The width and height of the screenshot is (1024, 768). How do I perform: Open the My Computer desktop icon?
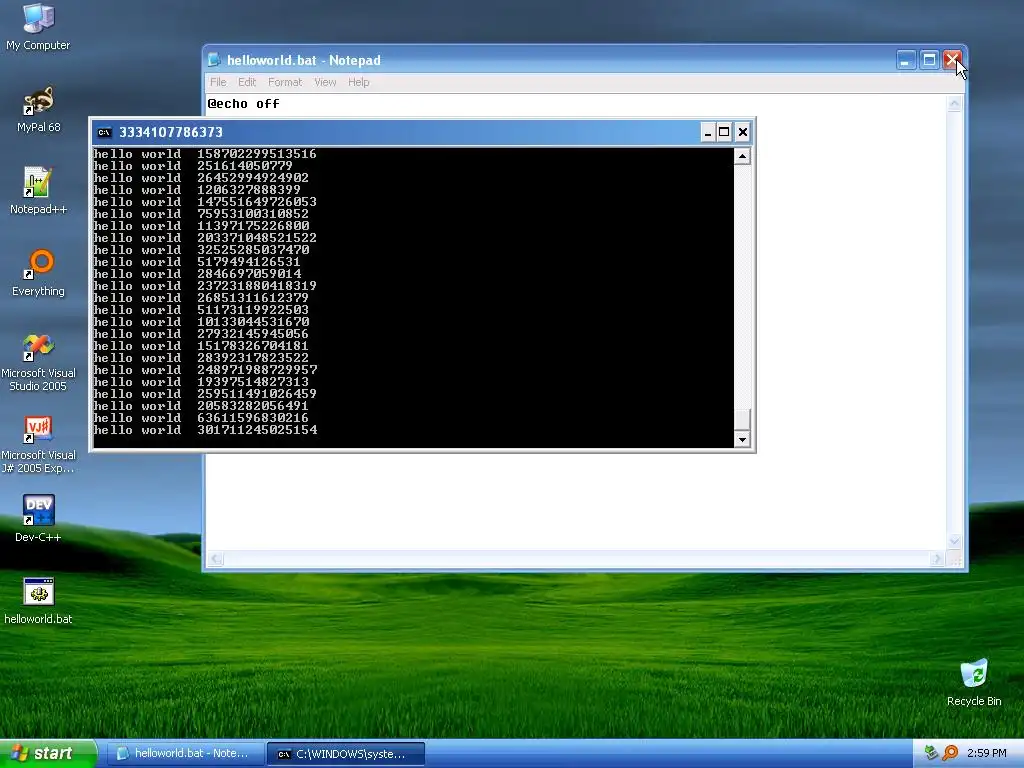(39, 27)
